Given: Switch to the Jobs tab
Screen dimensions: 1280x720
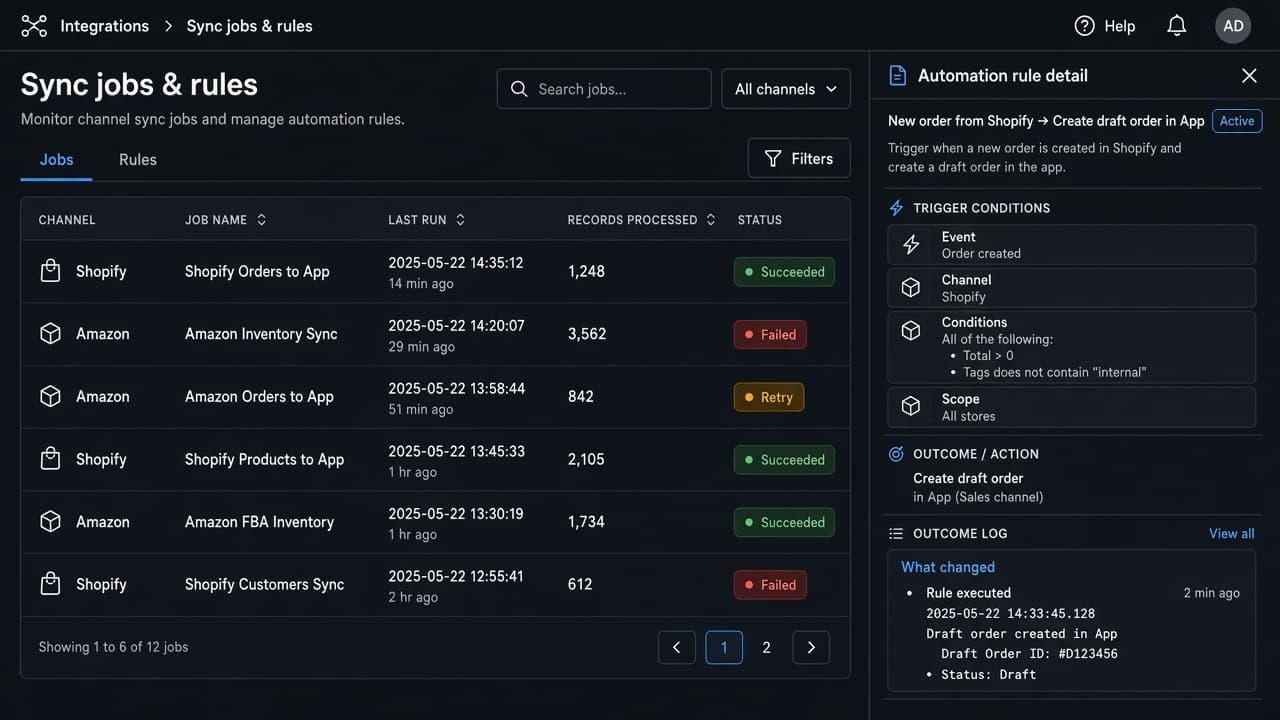Looking at the screenshot, I should pos(56,160).
